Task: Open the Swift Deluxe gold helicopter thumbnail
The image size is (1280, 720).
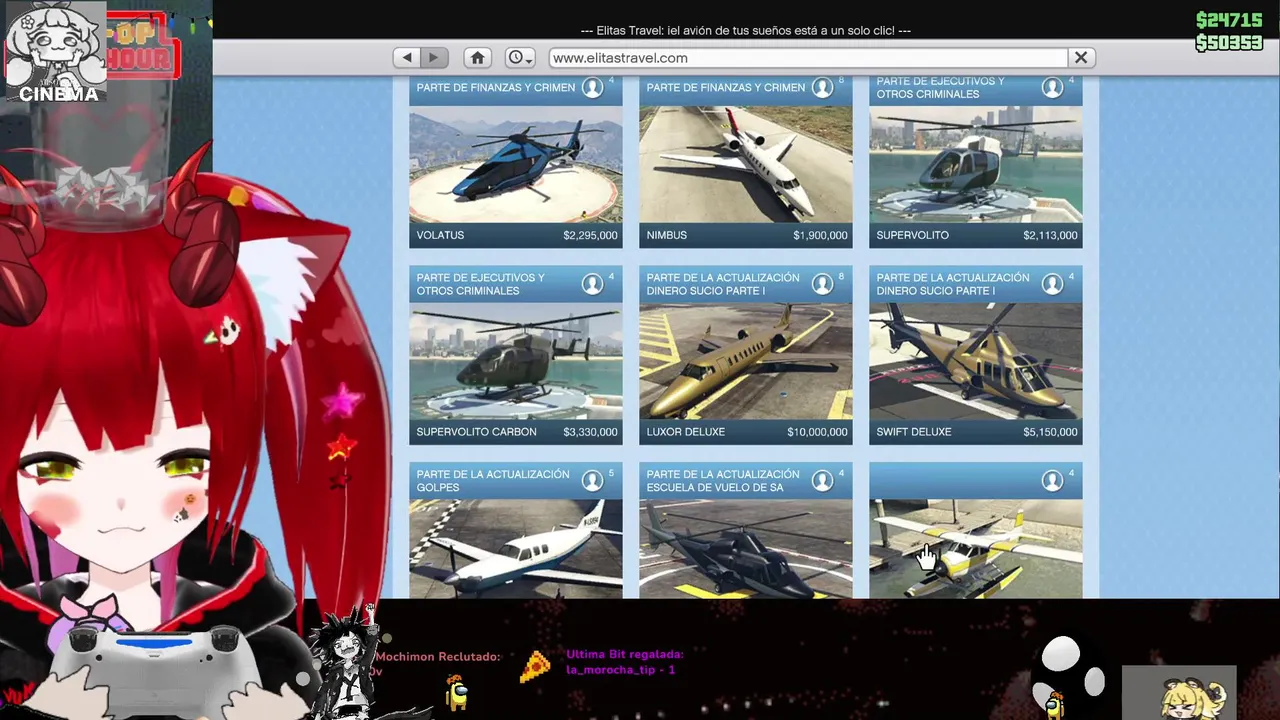Action: [x=976, y=361]
